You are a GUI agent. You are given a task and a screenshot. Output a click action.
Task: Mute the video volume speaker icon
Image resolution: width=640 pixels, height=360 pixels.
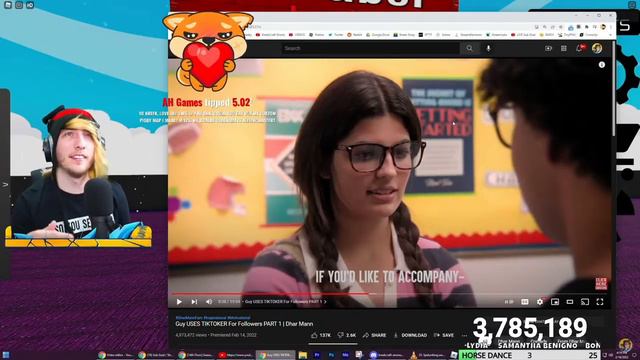pyautogui.click(x=209, y=302)
